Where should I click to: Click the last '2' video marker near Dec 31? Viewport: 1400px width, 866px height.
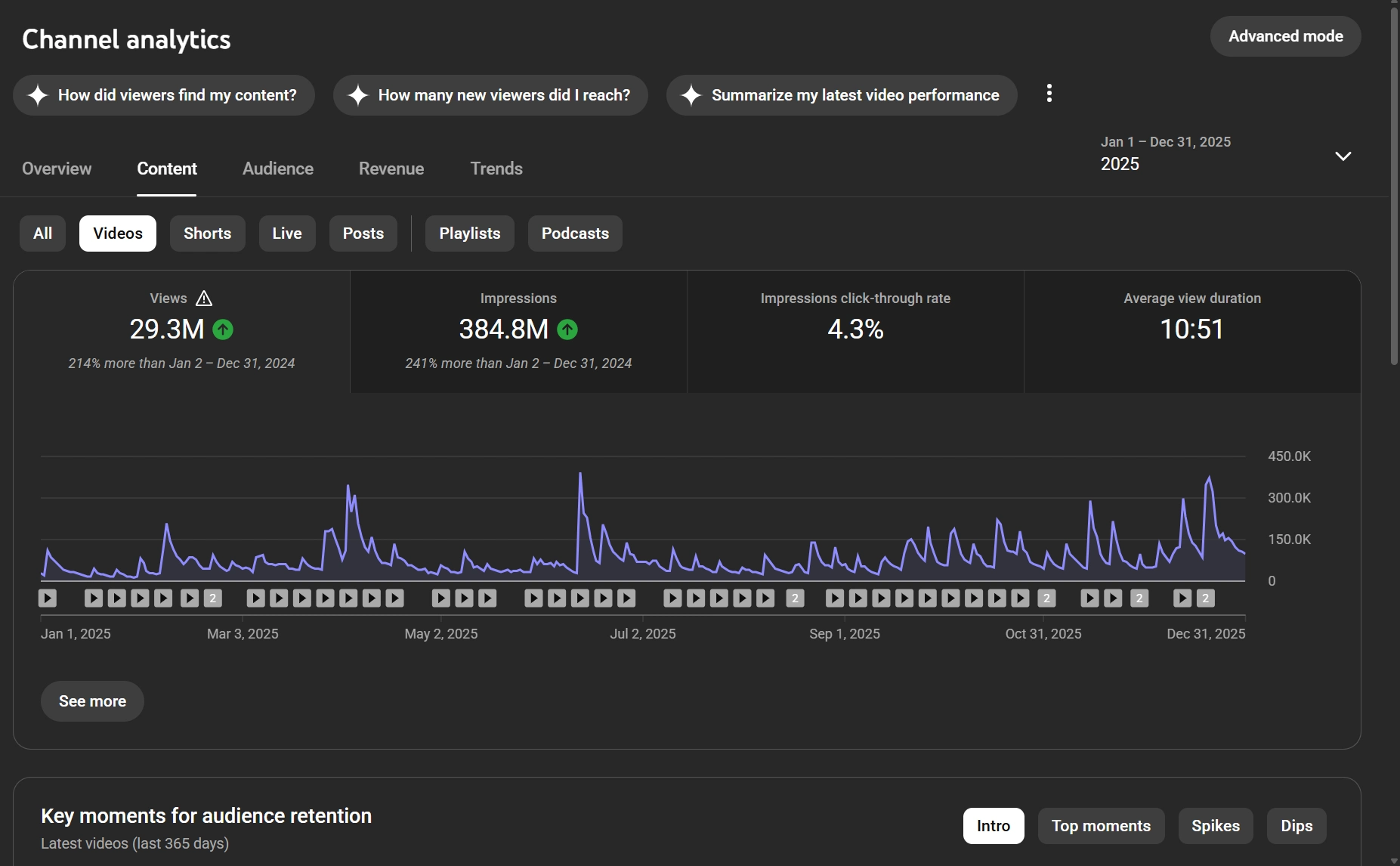(x=1205, y=598)
